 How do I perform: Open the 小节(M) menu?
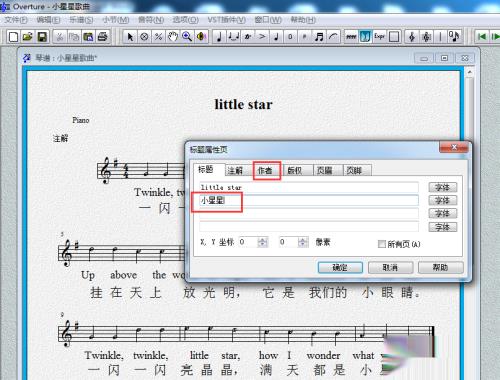point(116,20)
